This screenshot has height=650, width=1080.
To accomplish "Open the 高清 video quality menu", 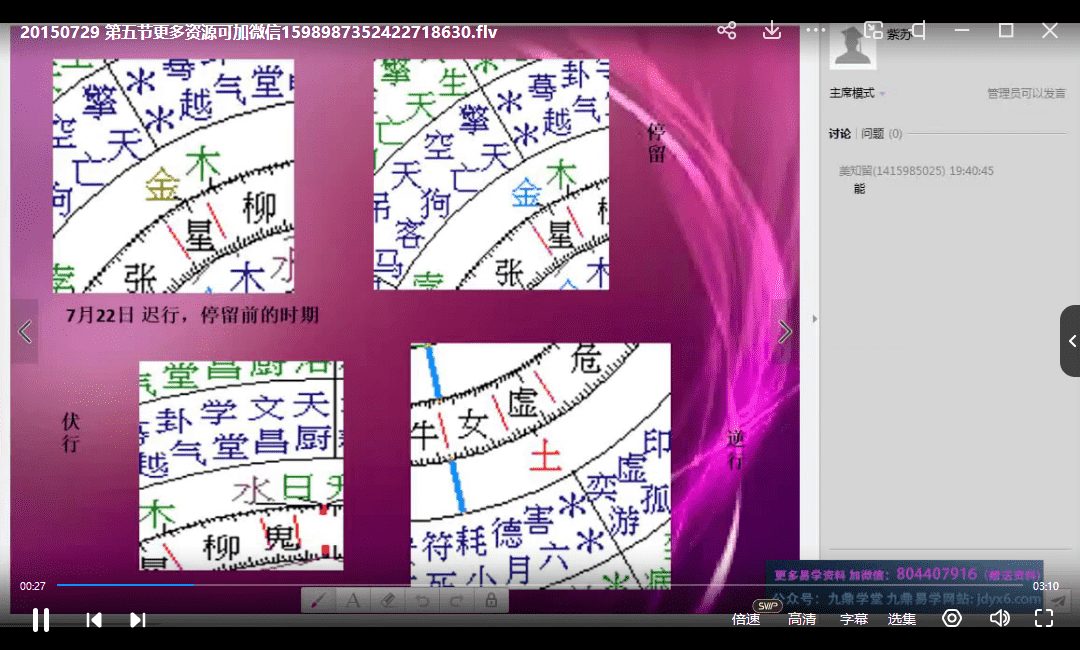I will (x=801, y=619).
